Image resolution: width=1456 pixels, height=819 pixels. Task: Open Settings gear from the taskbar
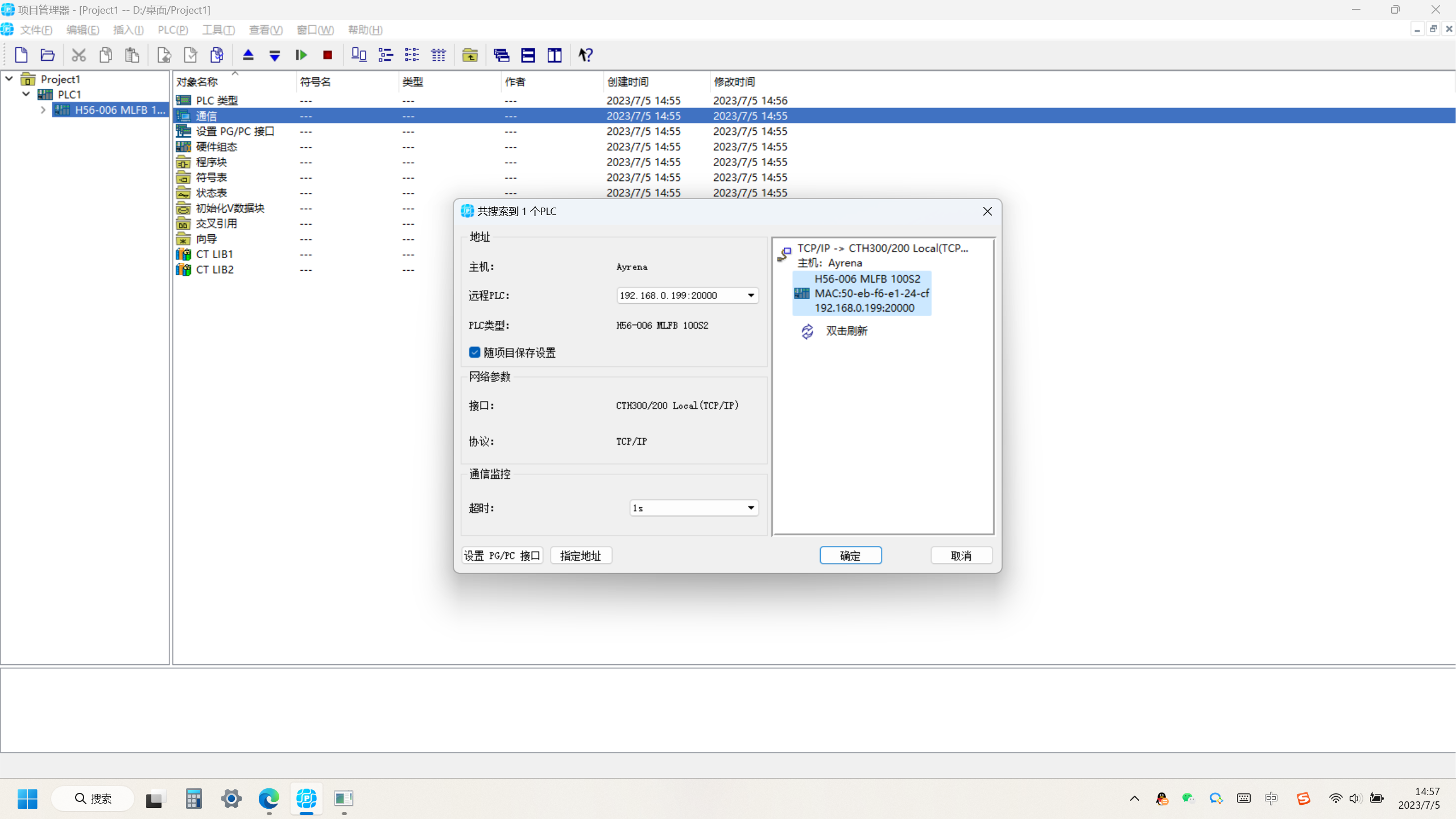point(231,799)
